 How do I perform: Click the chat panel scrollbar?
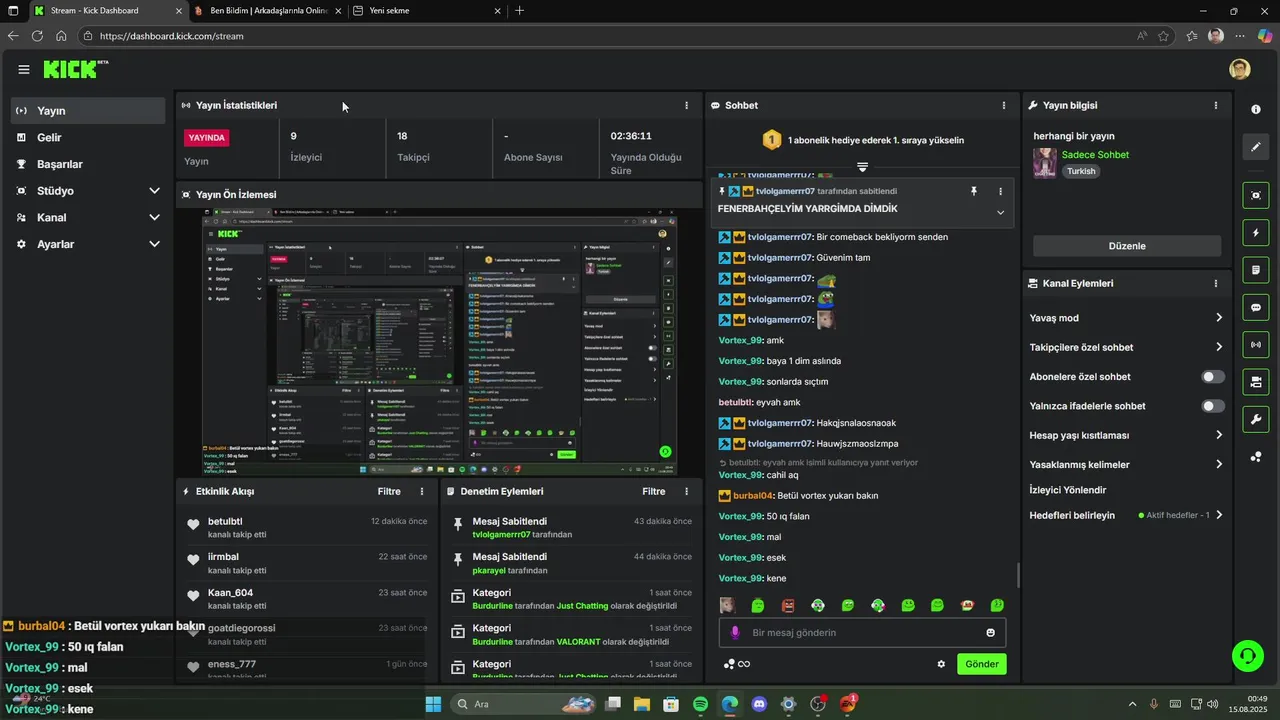coord(1018,575)
